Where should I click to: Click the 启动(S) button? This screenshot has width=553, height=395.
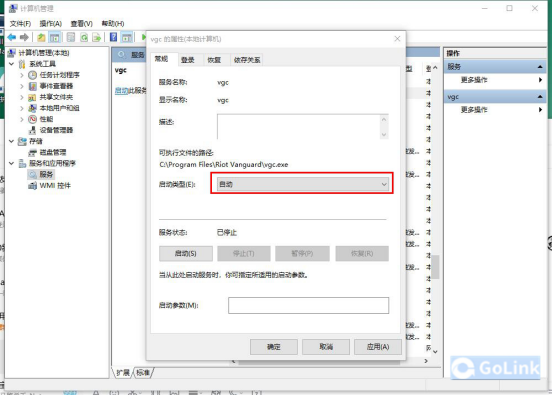pyautogui.click(x=186, y=254)
